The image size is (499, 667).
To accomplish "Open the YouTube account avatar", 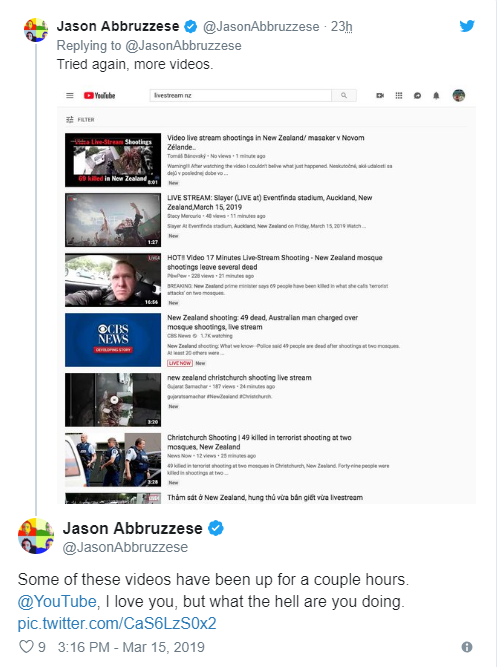I will [459, 95].
